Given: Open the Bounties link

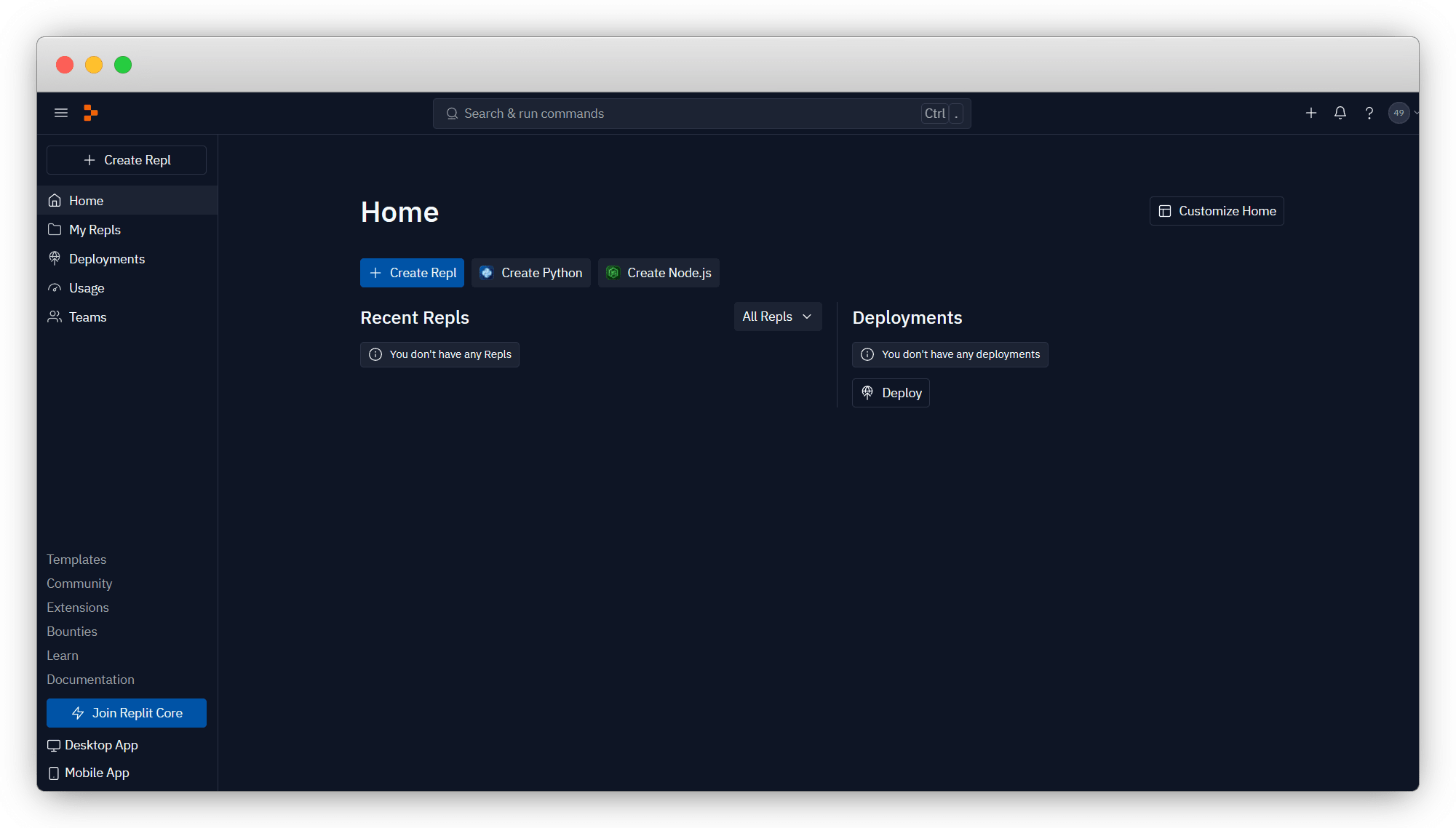Looking at the screenshot, I should [x=72, y=632].
